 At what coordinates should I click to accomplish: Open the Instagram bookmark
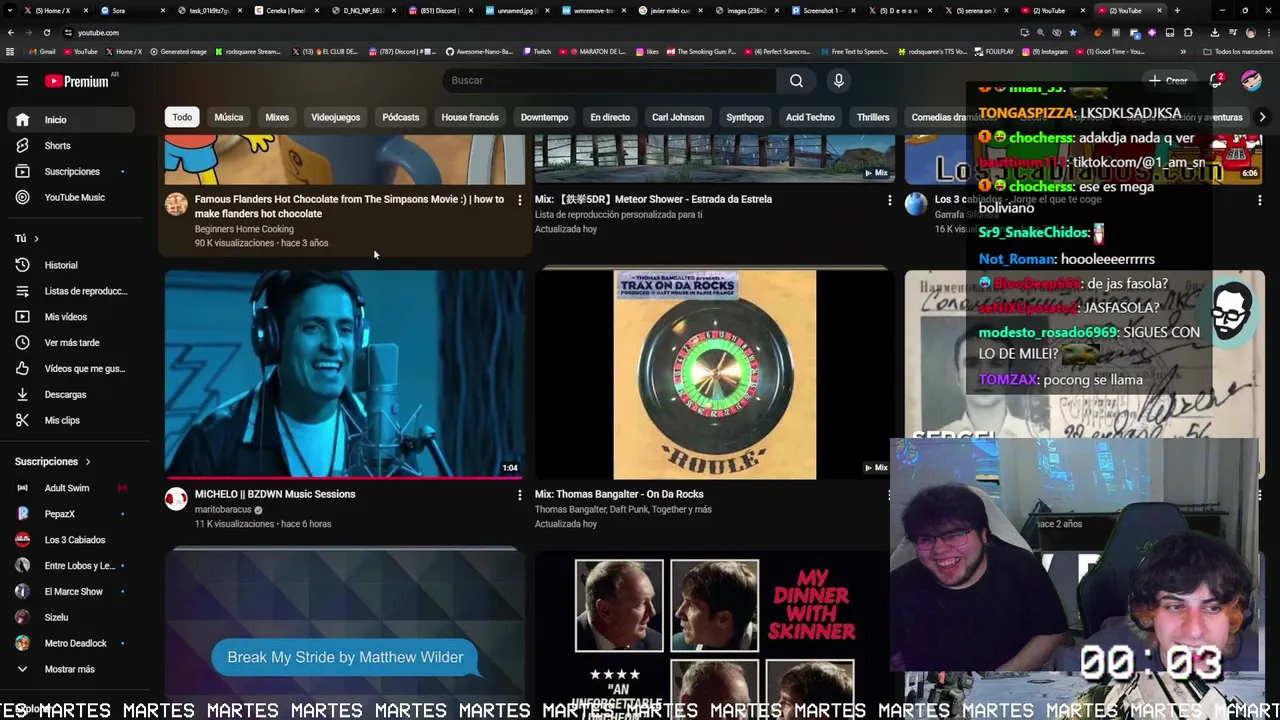point(1044,51)
